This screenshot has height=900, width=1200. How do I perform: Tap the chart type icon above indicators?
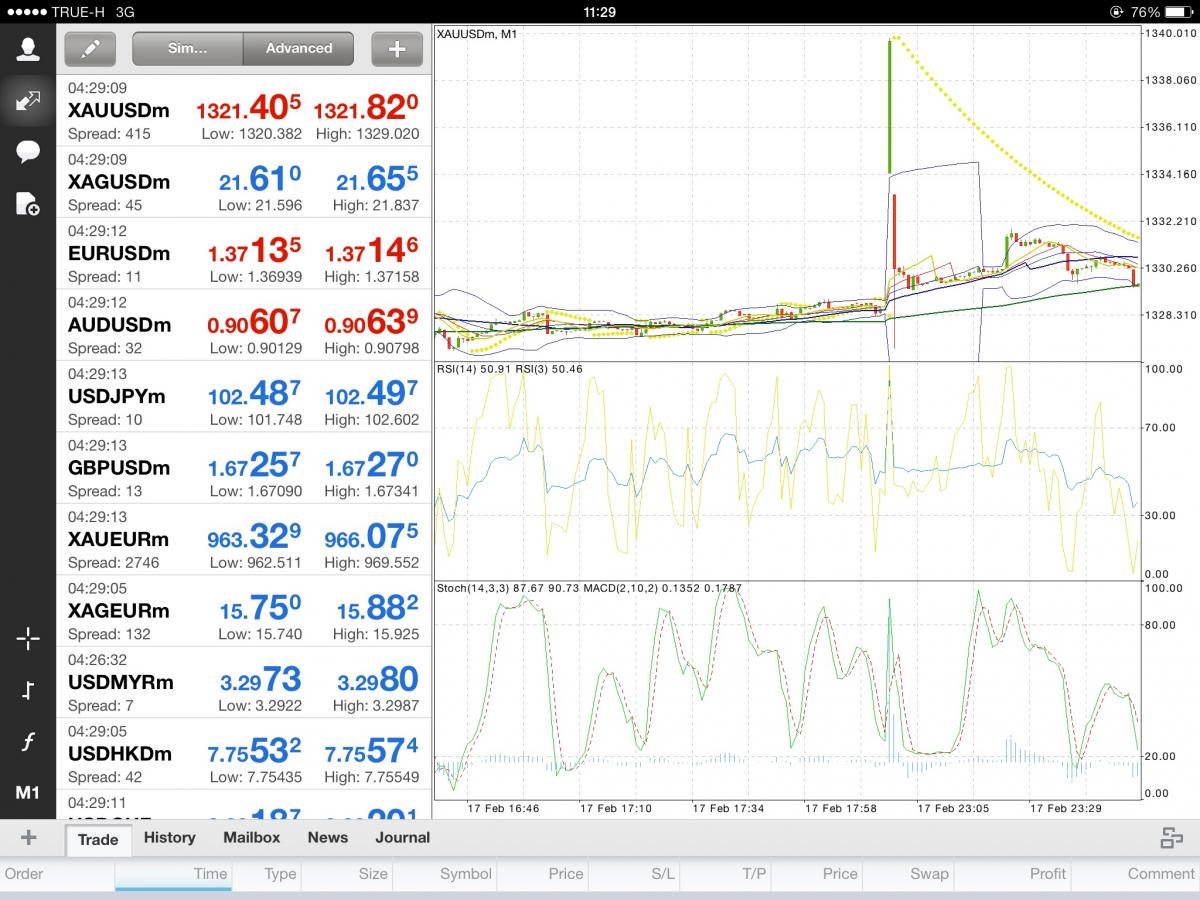28,690
